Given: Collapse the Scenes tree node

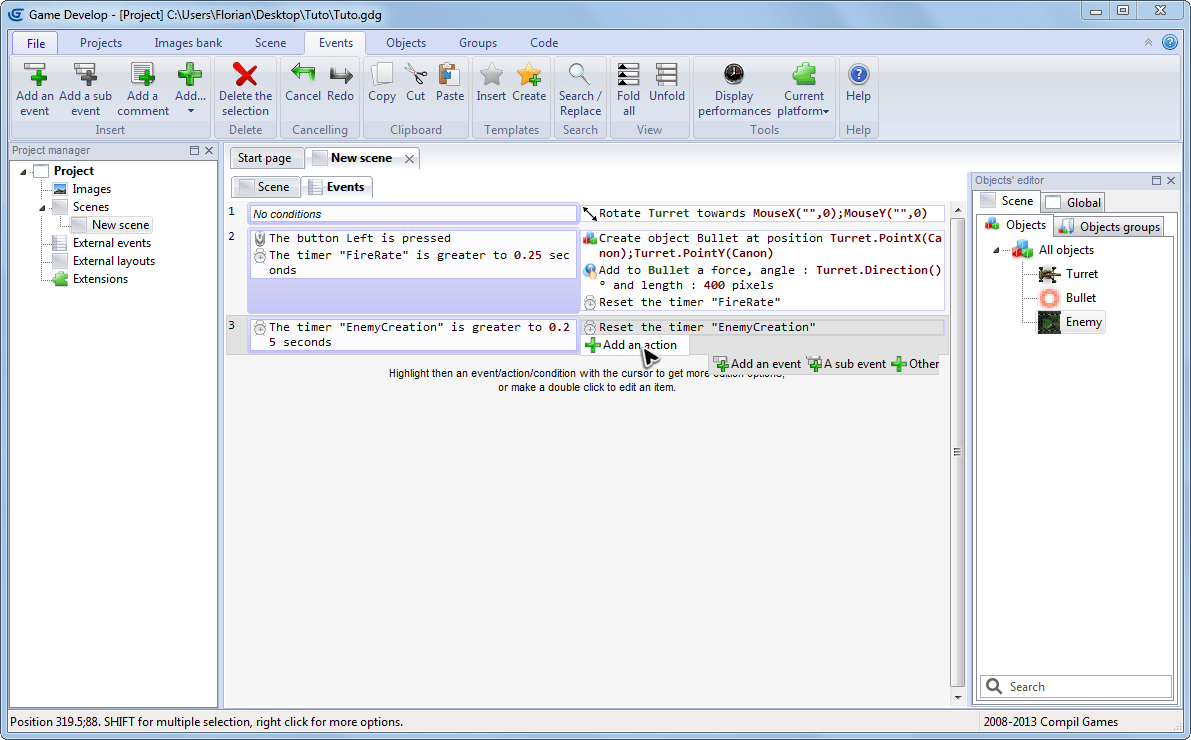Looking at the screenshot, I should coord(43,208).
